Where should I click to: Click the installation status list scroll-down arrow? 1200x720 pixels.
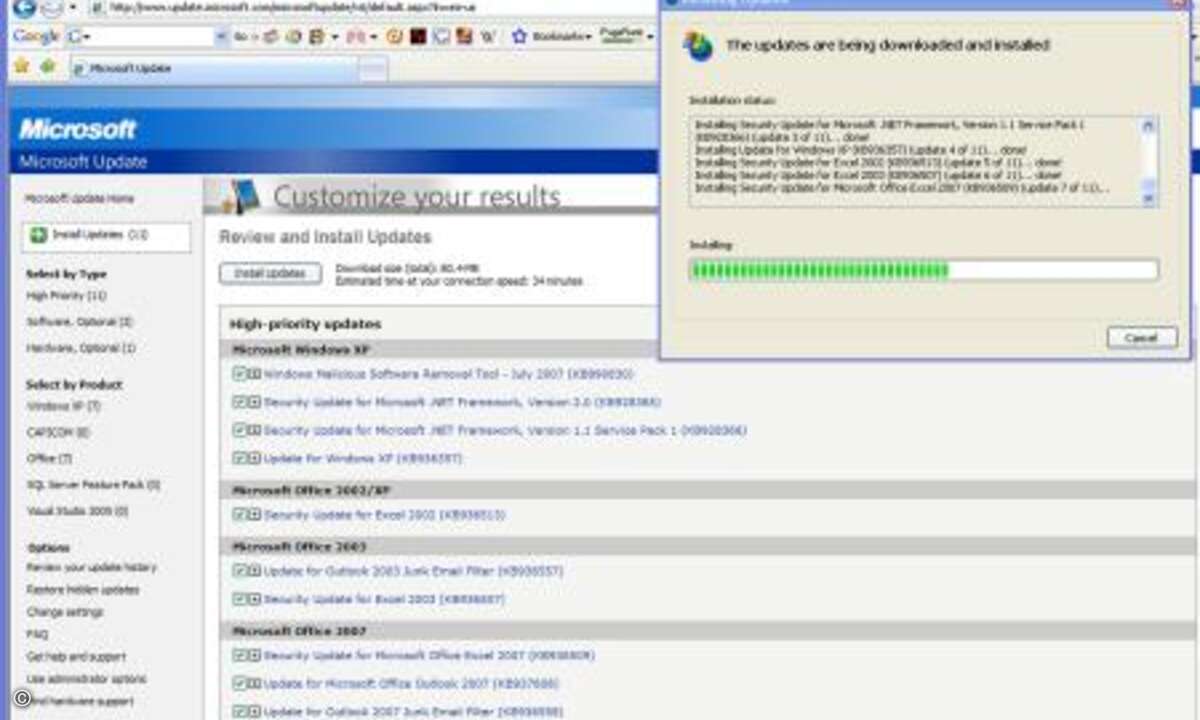[1148, 198]
